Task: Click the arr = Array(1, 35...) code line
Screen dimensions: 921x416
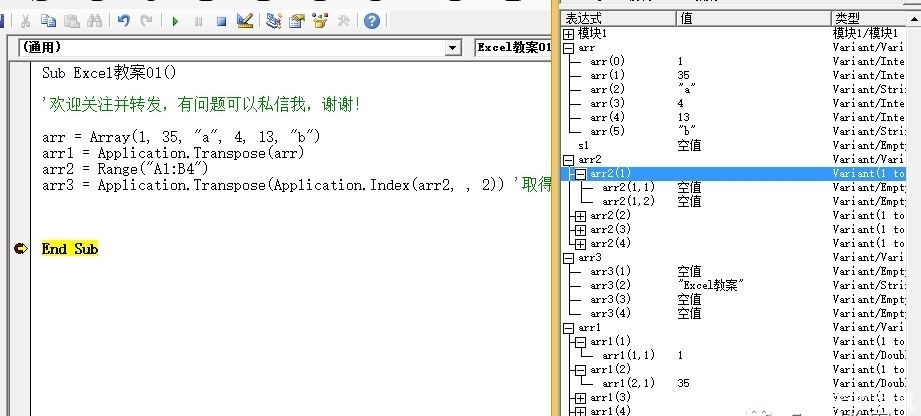Action: [x=181, y=137]
